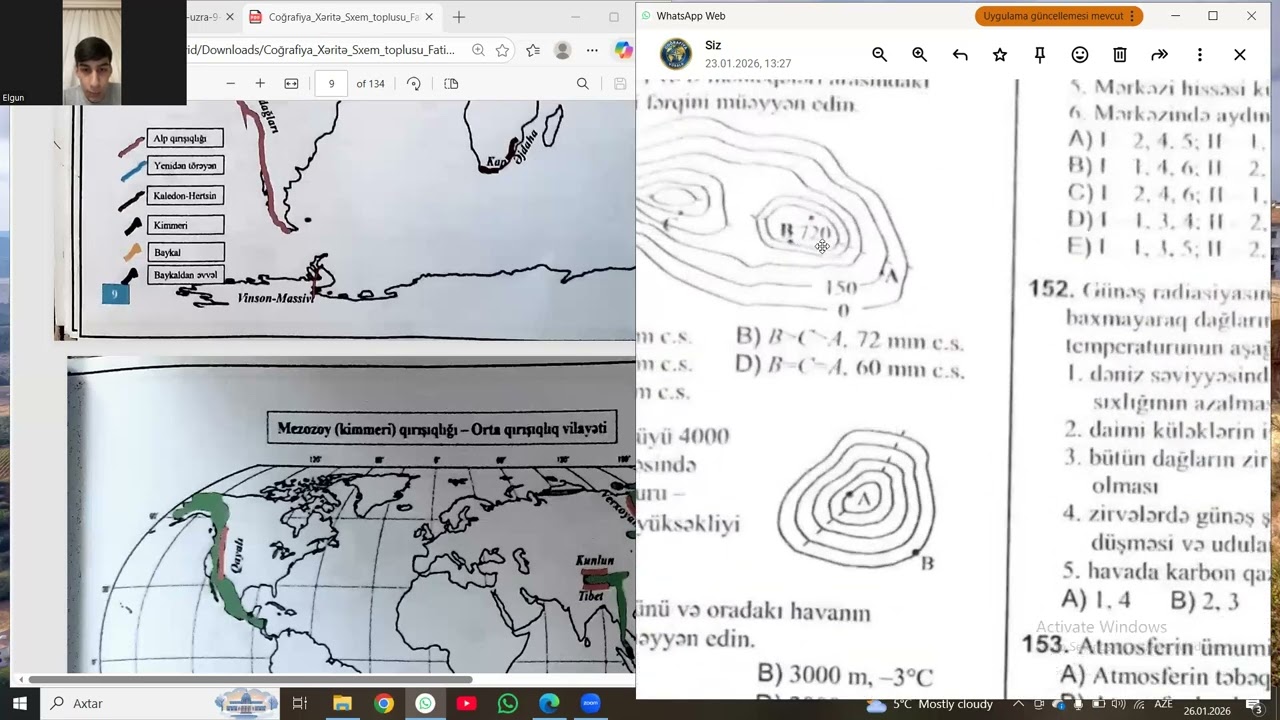Screen dimensions: 1280x720
Task: Open Microsoft Edge from the taskbar
Action: (x=548, y=703)
